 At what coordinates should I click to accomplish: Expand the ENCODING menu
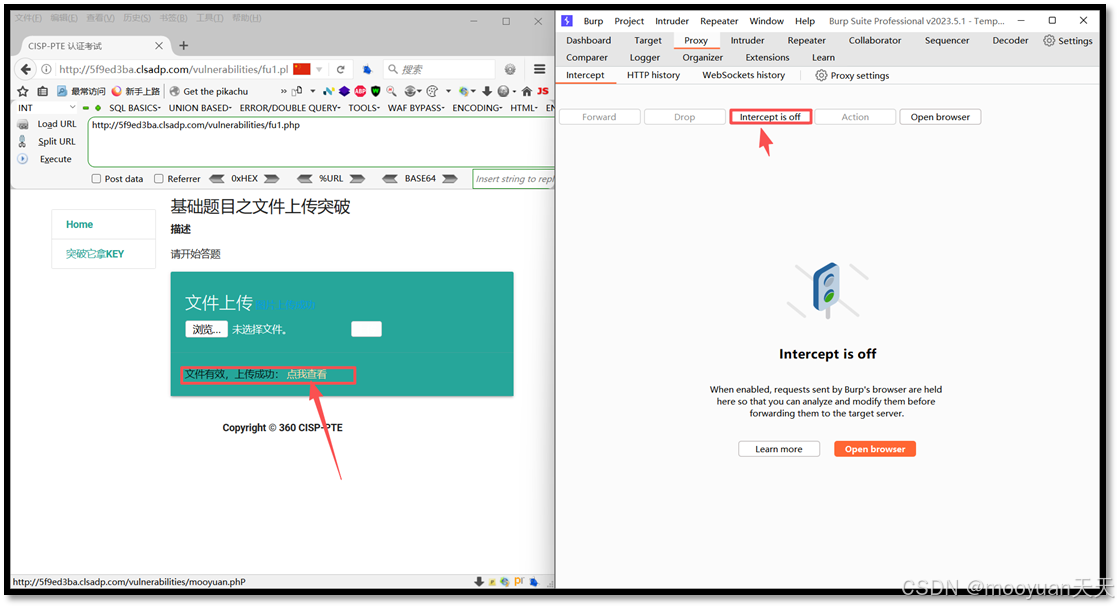click(x=477, y=108)
